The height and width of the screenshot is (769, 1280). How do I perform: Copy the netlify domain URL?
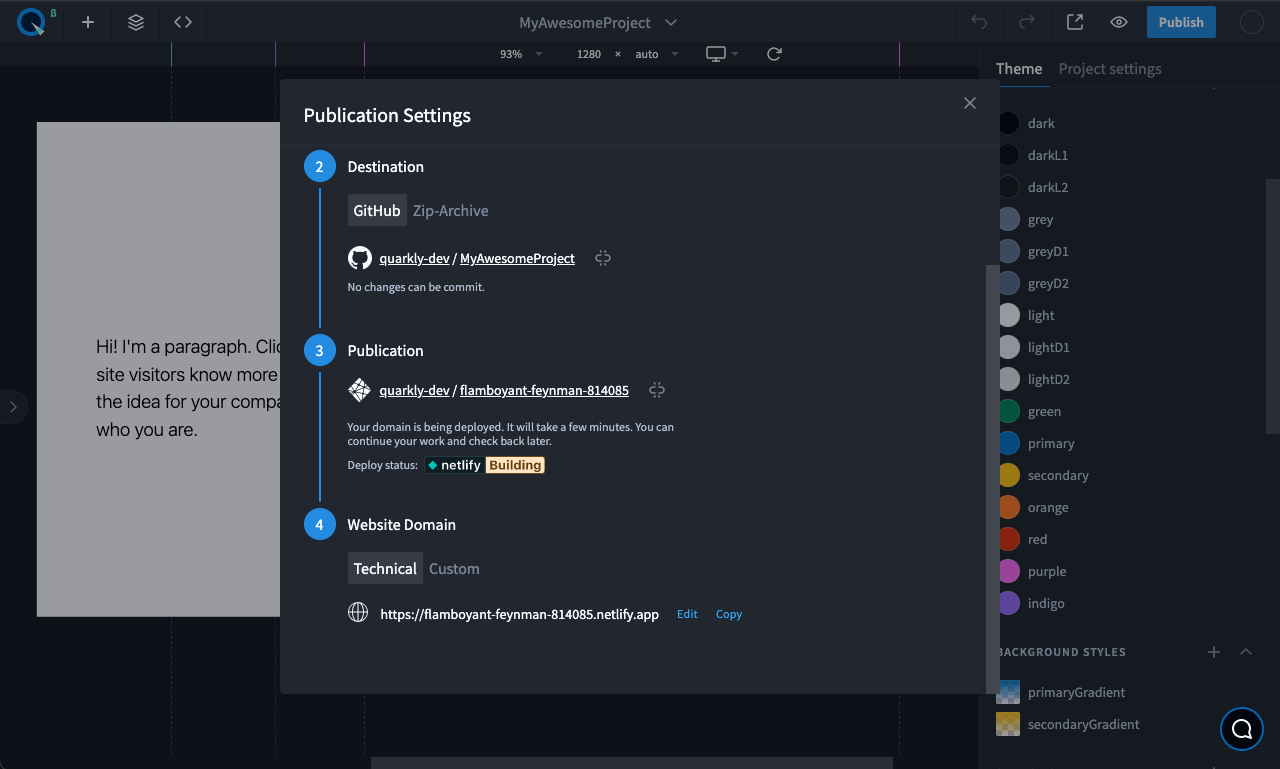pos(729,614)
